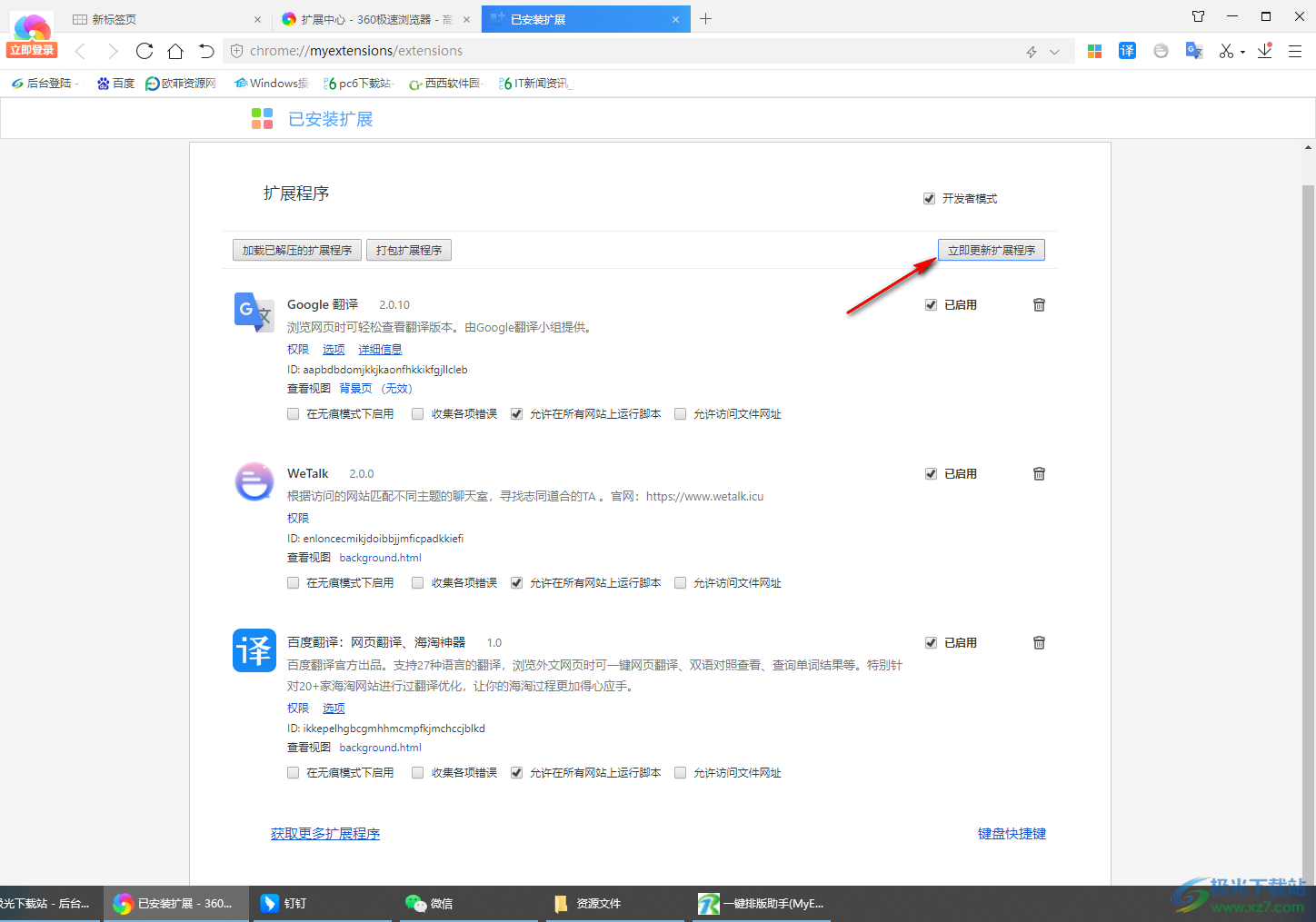Screen dimensions: 1316x922
Task: Open the skin changer shirt icon
Action: click(1198, 16)
